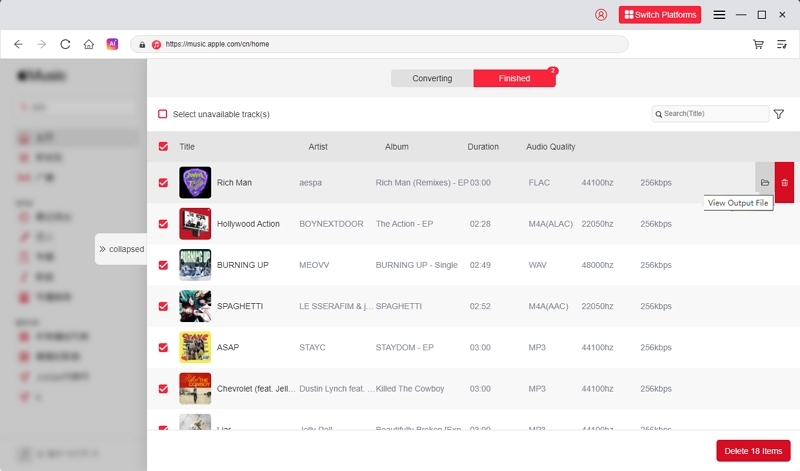800x471 pixels.
Task: Click the Artist column header
Action: tap(318, 146)
